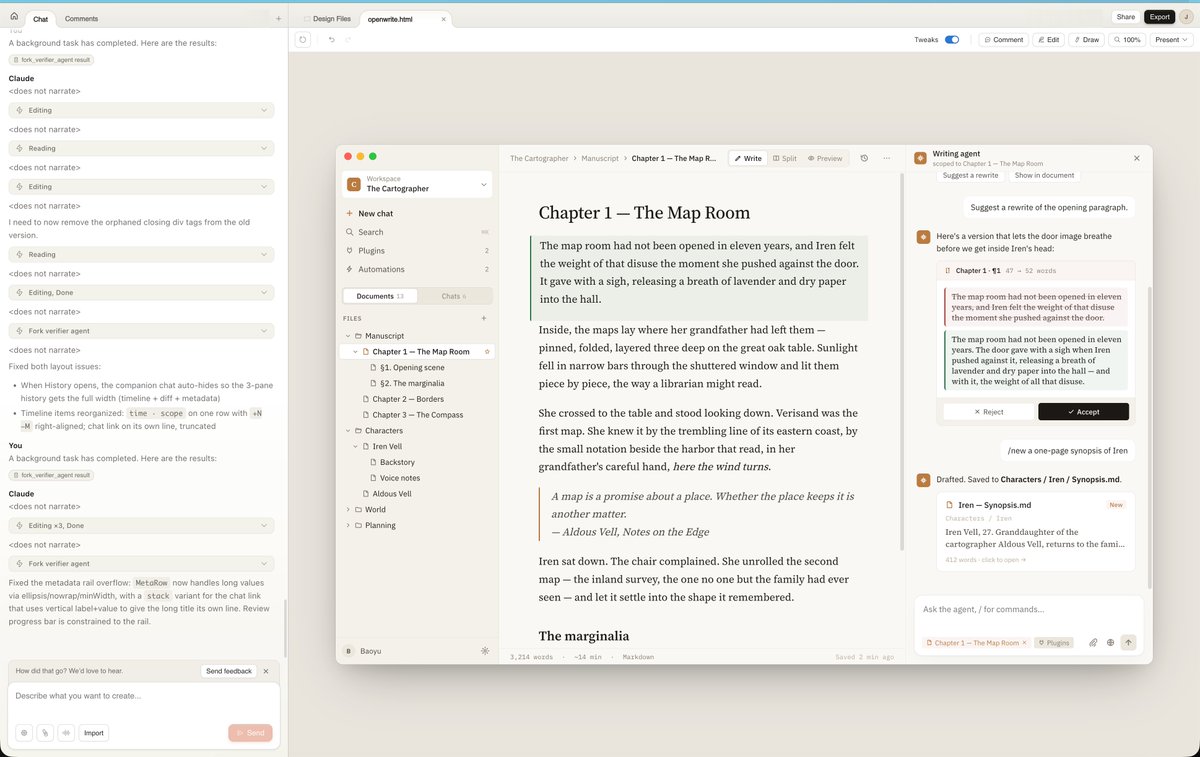
Task: Open The Cartographer workspace dropdown
Action: pos(417,184)
